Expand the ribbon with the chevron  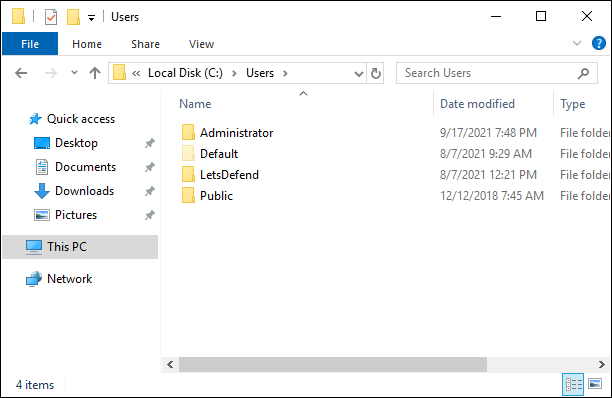click(577, 43)
